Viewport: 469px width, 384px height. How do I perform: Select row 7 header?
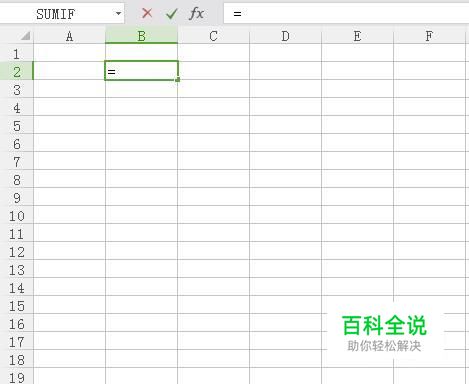pyautogui.click(x=17, y=161)
